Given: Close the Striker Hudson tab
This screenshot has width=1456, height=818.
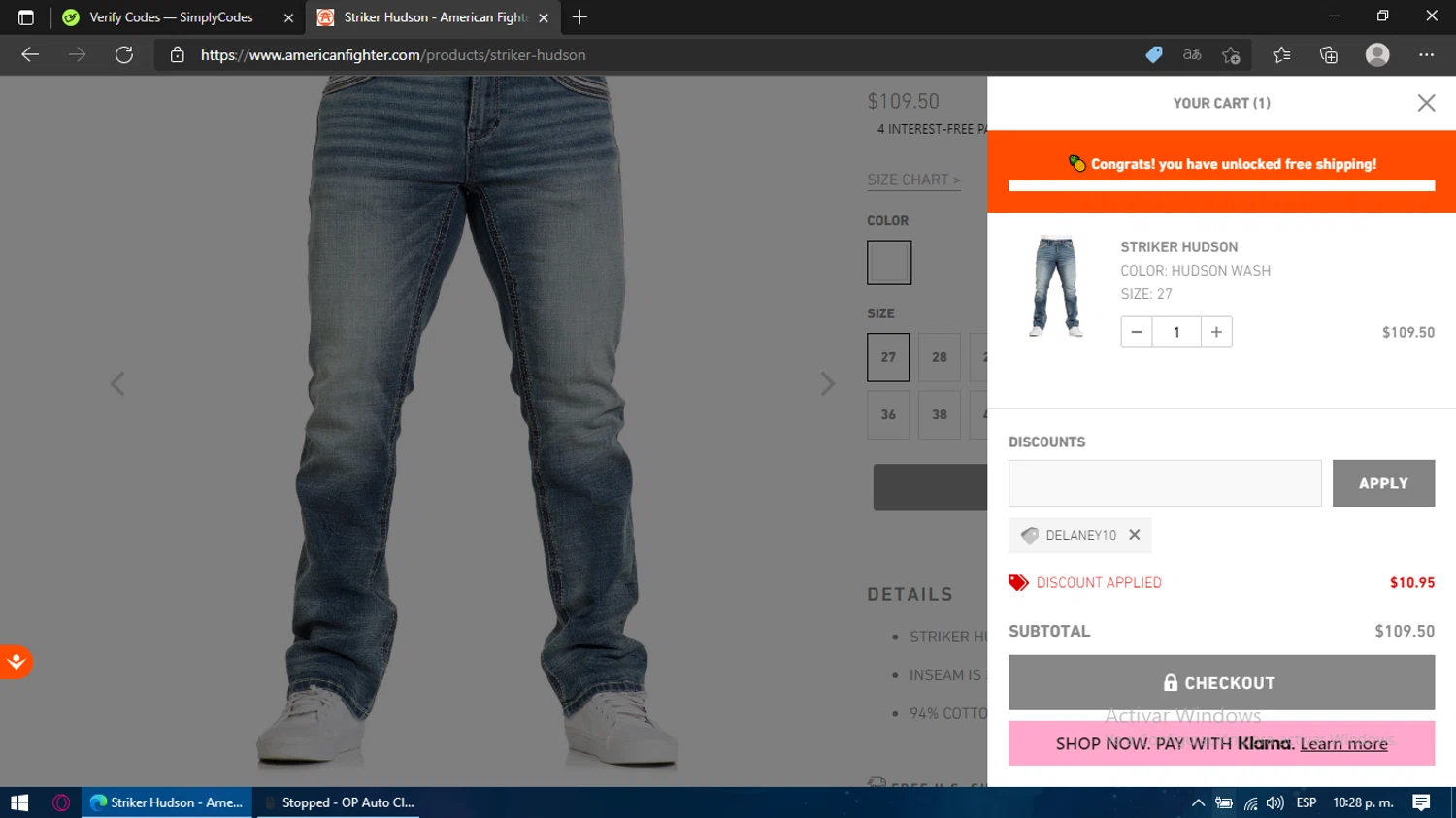Looking at the screenshot, I should (544, 17).
